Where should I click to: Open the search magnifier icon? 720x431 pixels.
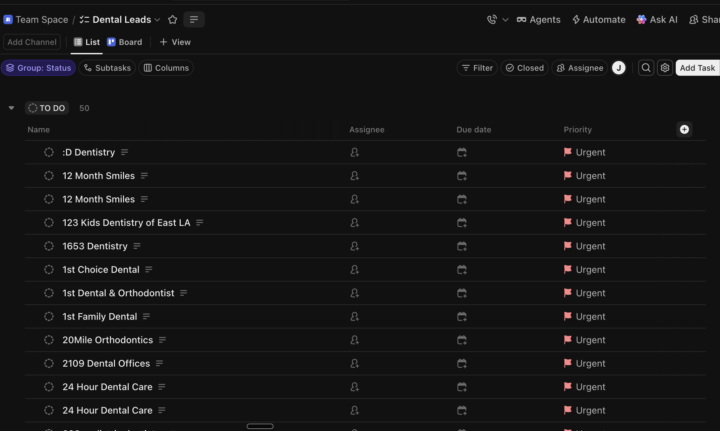coord(646,68)
